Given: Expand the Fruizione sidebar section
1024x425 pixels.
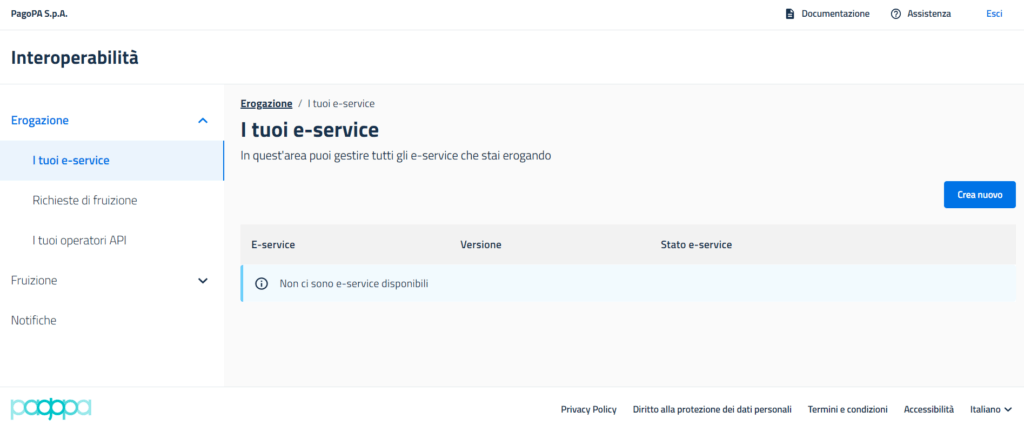Looking at the screenshot, I should [203, 281].
